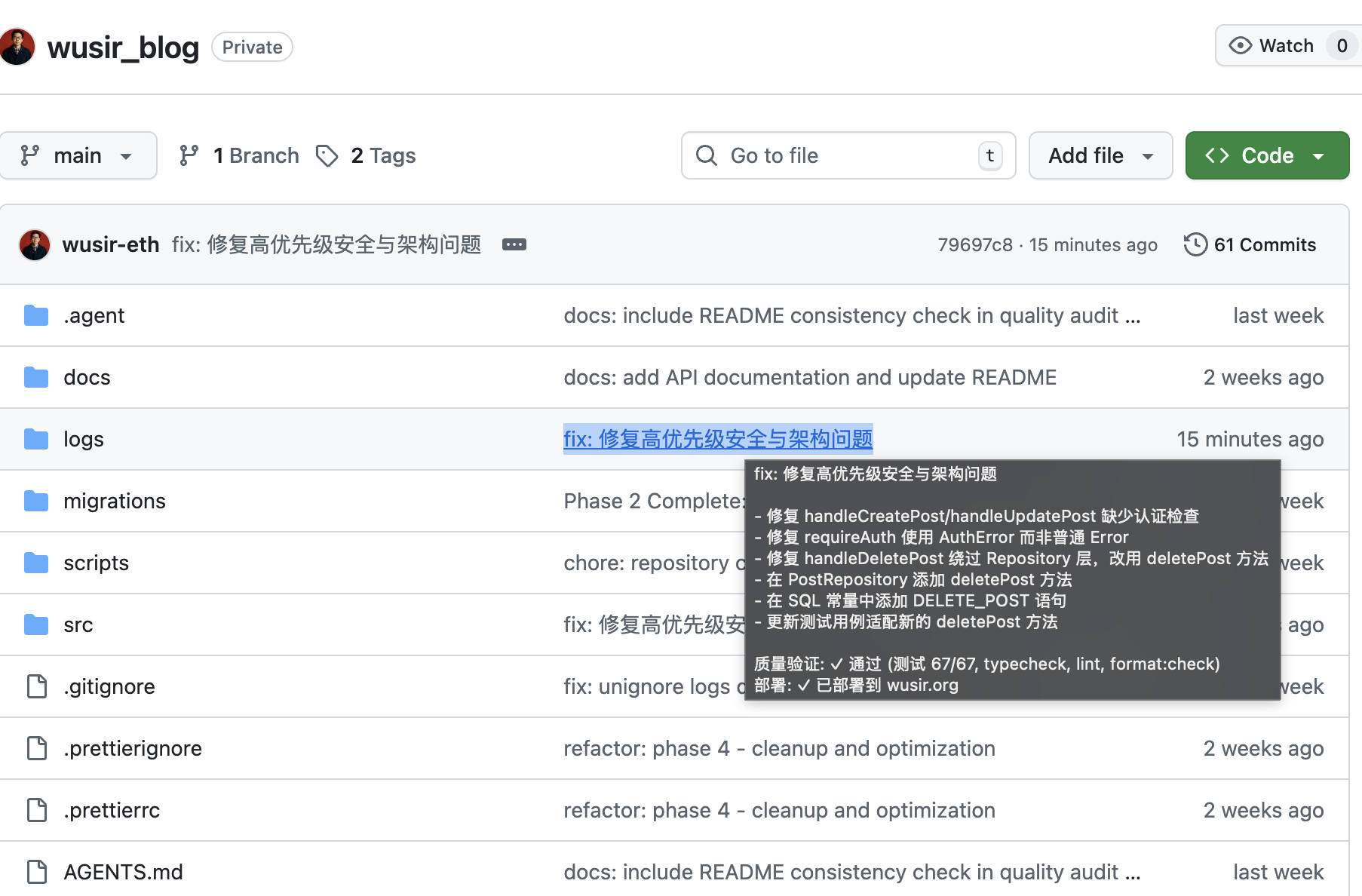The width and height of the screenshot is (1362, 896).
Task: Click the commit history clock icon
Action: pyautogui.click(x=1195, y=244)
